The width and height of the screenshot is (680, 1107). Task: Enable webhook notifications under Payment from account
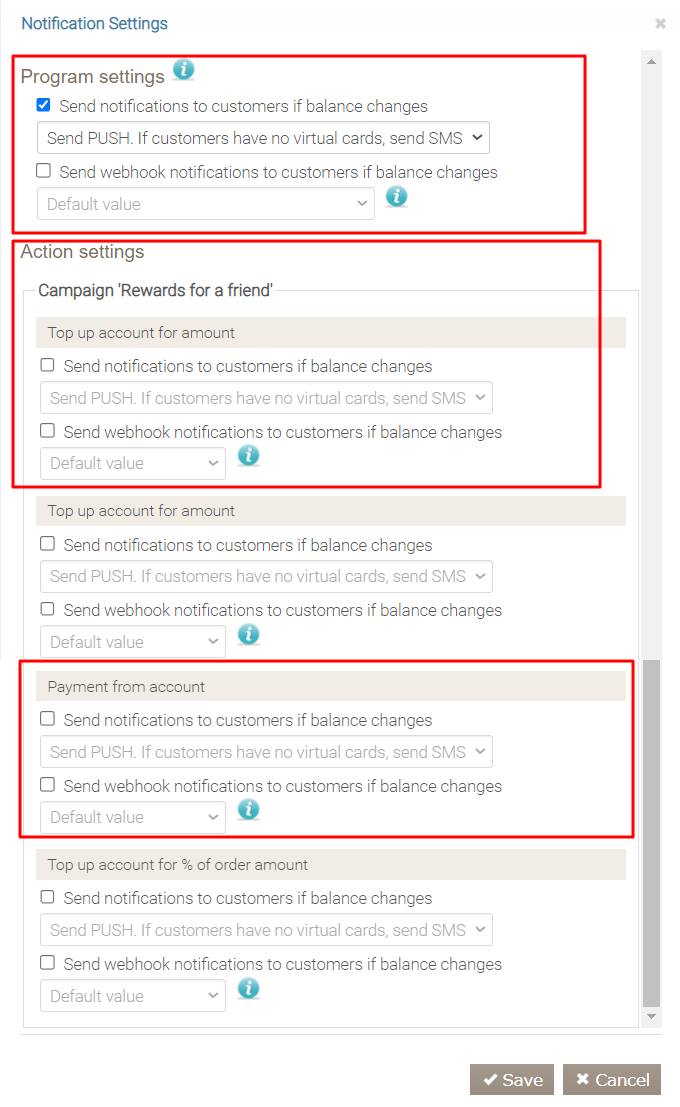(x=47, y=785)
